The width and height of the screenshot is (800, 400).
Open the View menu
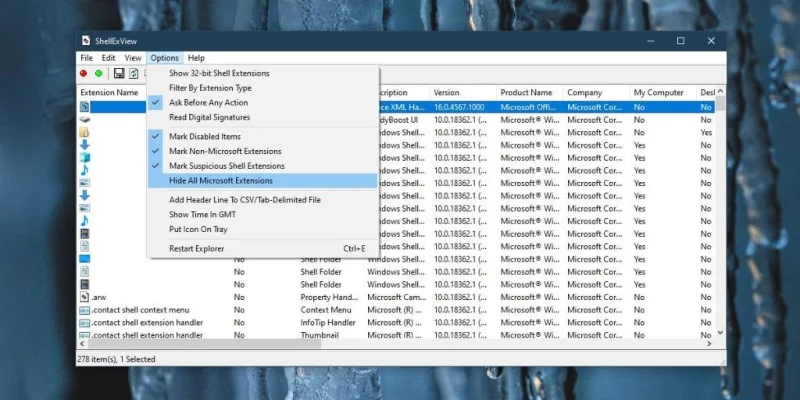click(x=133, y=58)
